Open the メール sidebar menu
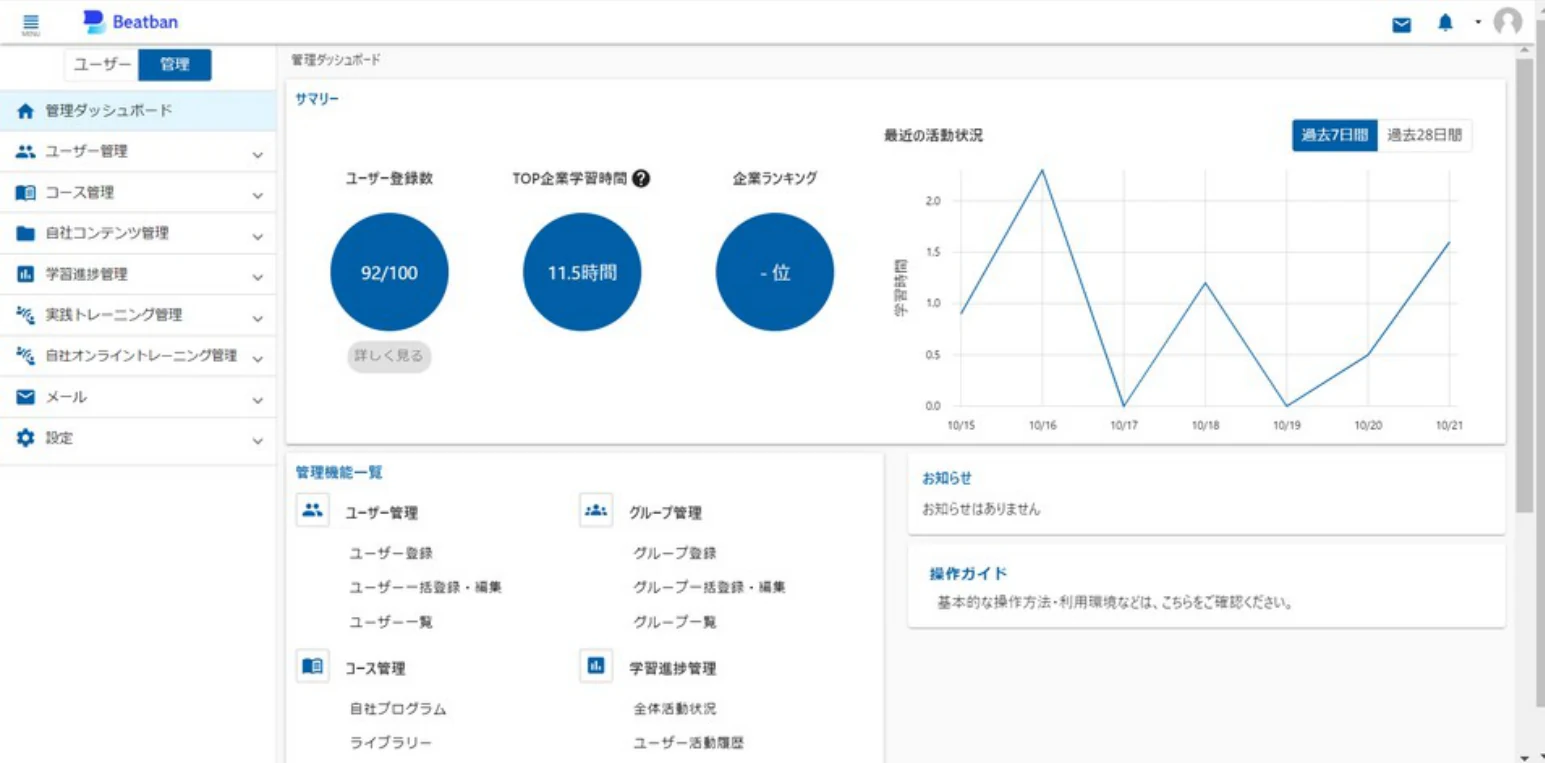Image resolution: width=1545 pixels, height=763 pixels. coord(138,397)
